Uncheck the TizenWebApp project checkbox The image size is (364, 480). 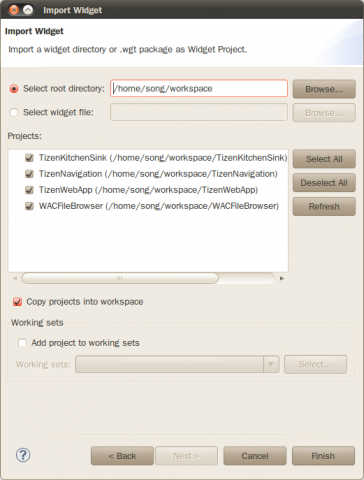click(29, 190)
